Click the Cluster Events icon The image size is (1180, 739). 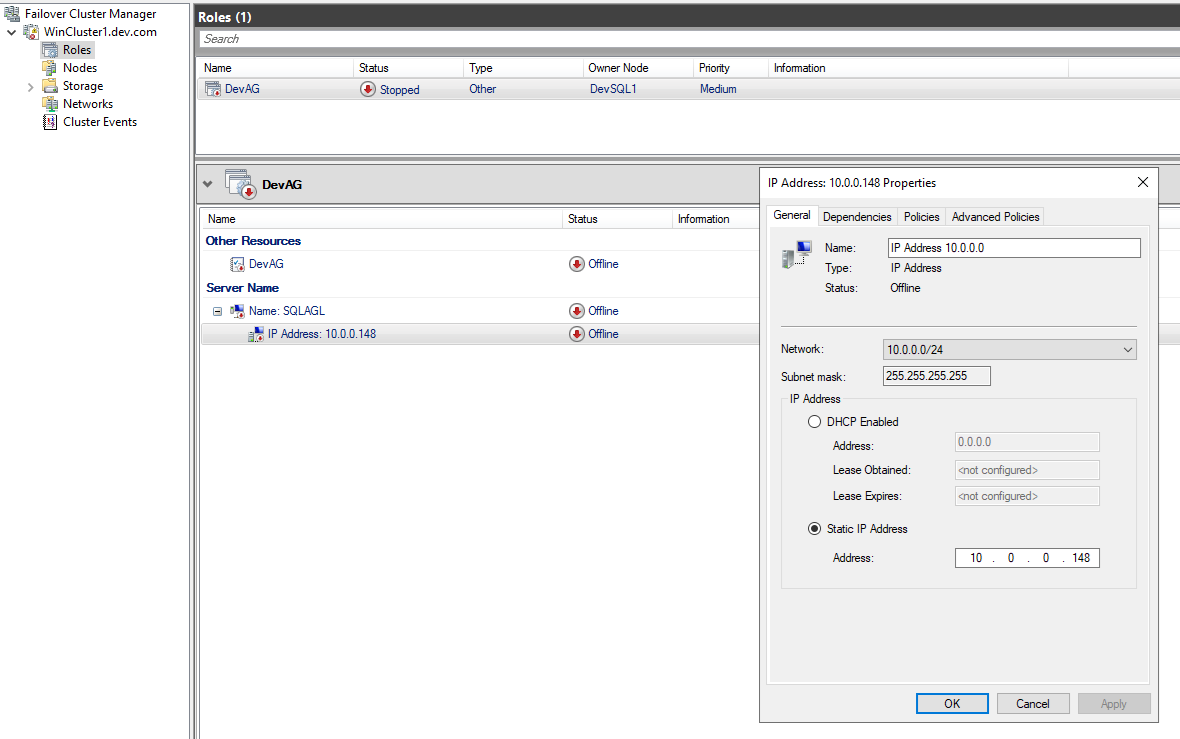(50, 122)
